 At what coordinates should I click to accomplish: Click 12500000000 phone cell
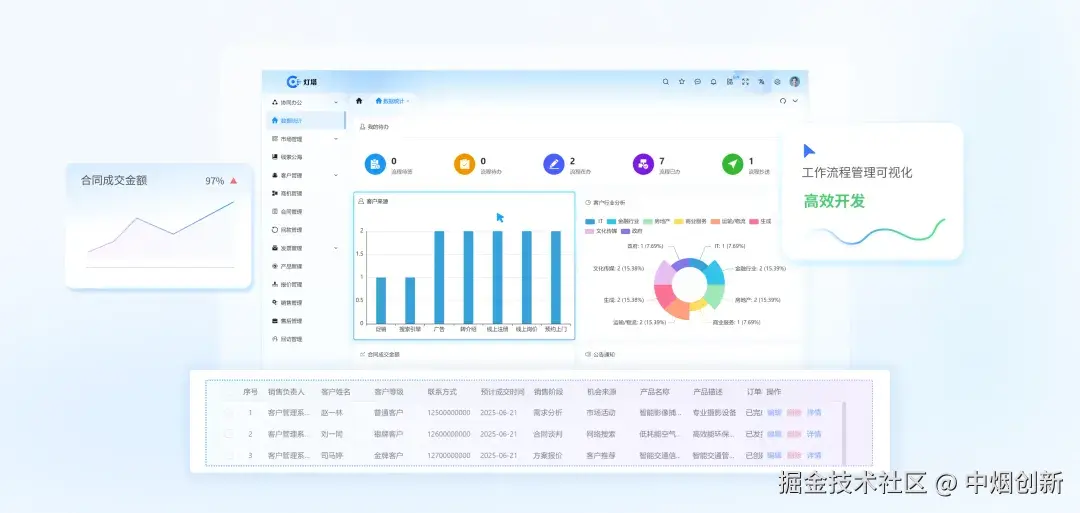coord(448,412)
